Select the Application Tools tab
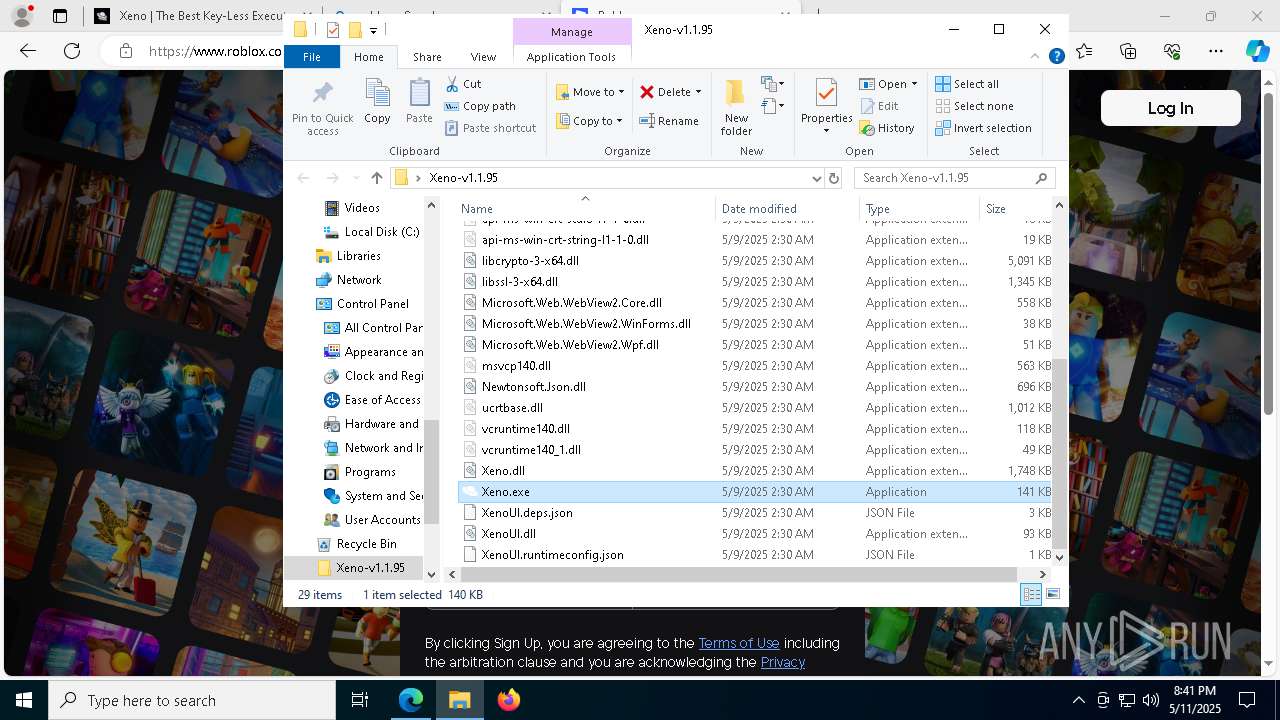Viewport: 1280px width, 720px height. [571, 57]
